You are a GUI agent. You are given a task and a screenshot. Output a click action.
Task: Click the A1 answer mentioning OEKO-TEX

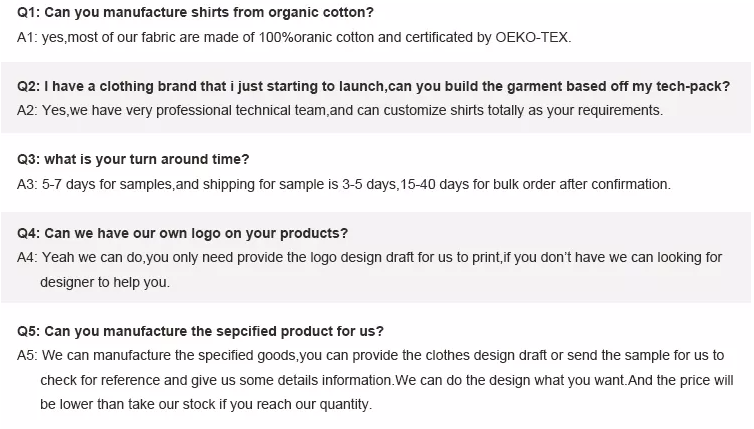point(294,38)
